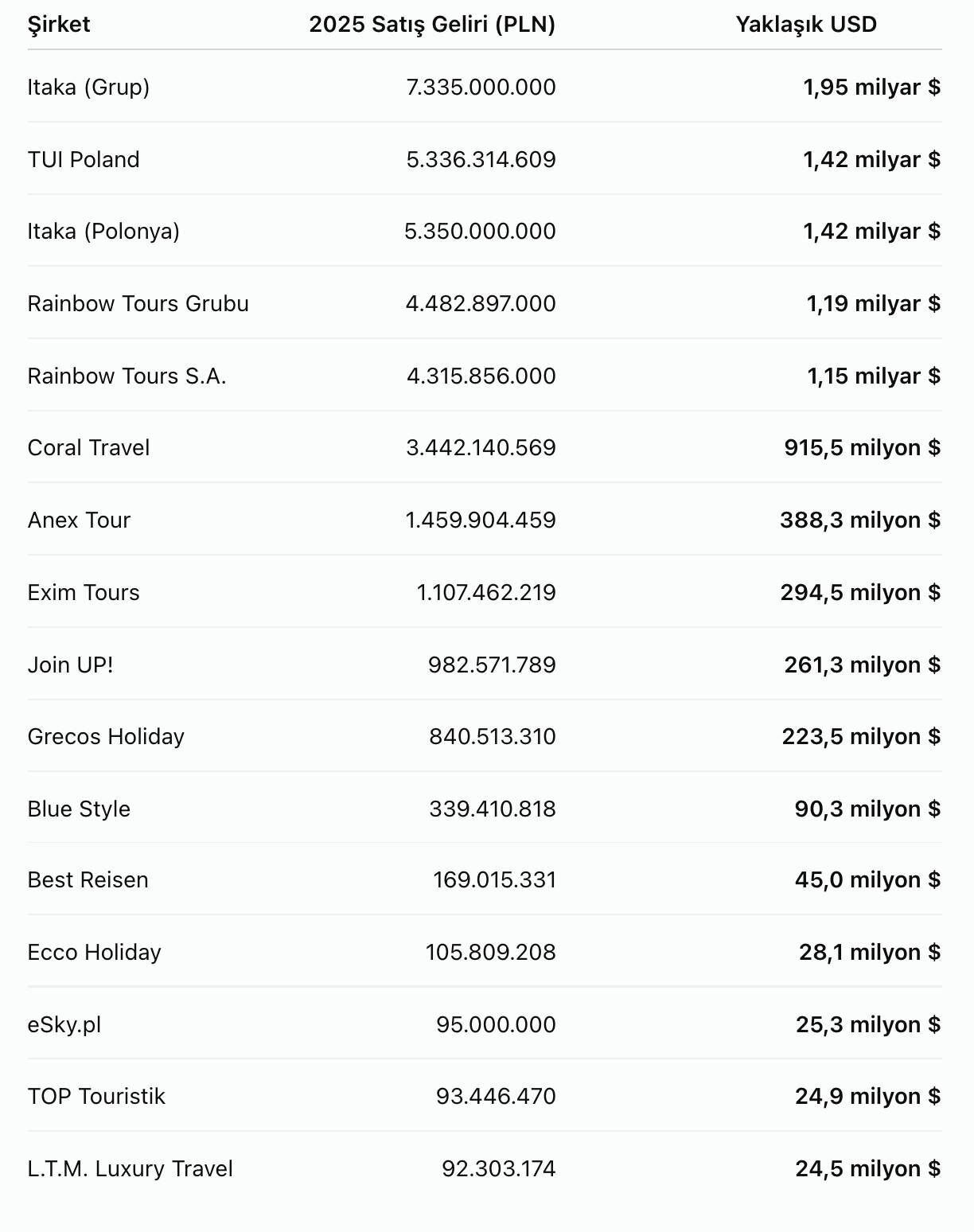The width and height of the screenshot is (974, 1232).
Task: Select the Ecco Holiday row name
Action: 95,952
